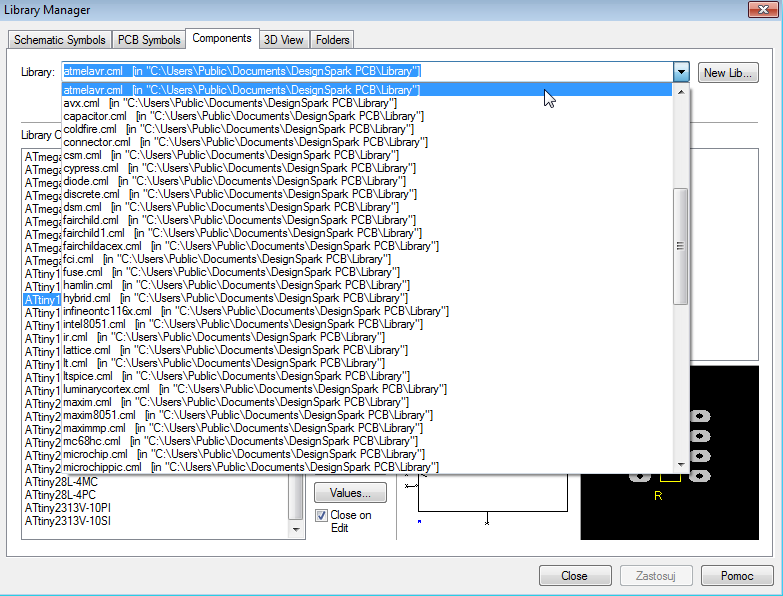Open the PCB Symbols tab
783x596 pixels.
(x=149, y=40)
